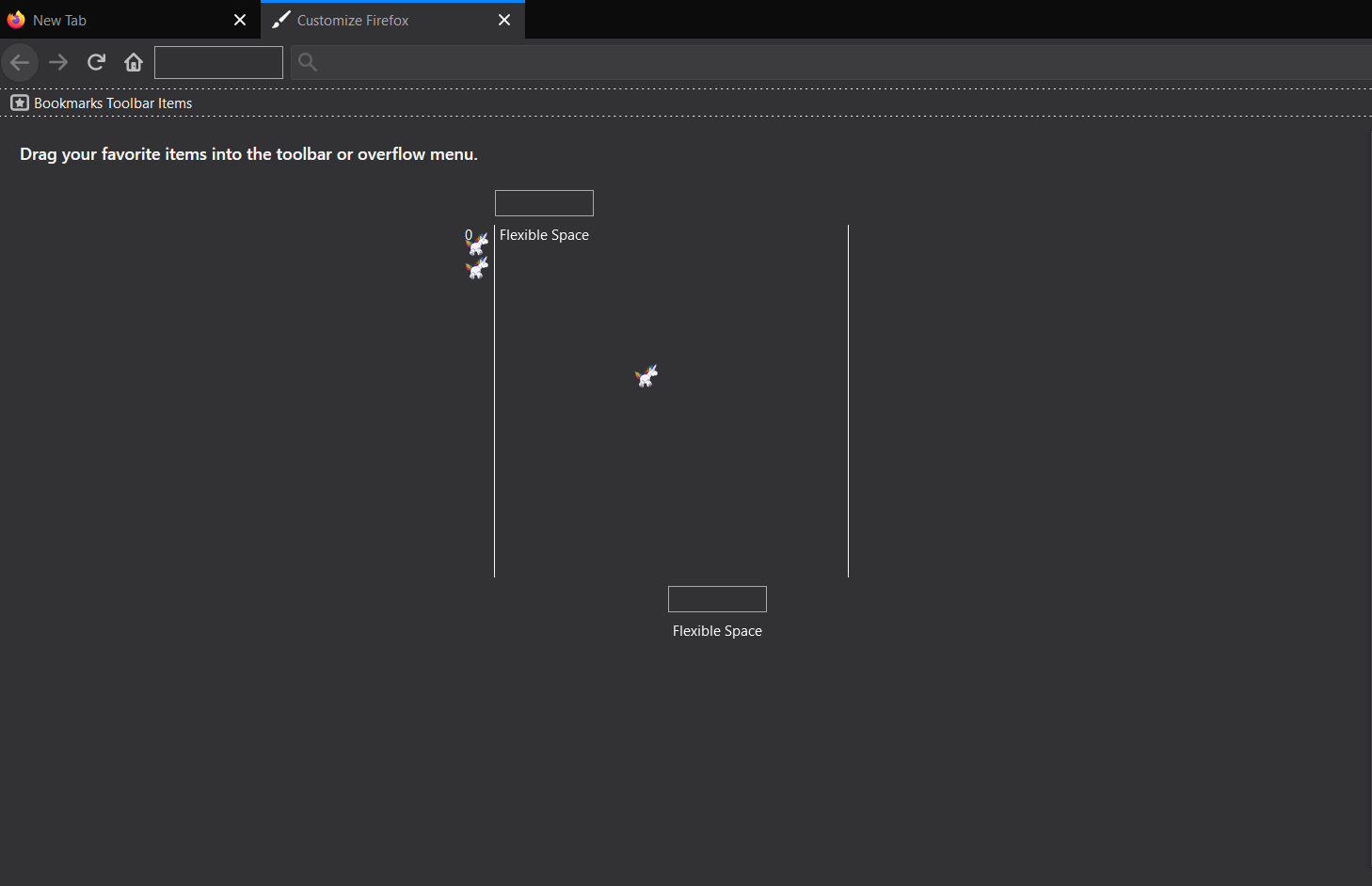The image size is (1372, 886).
Task: Close the Customize Firefox tab
Action: pyautogui.click(x=504, y=20)
